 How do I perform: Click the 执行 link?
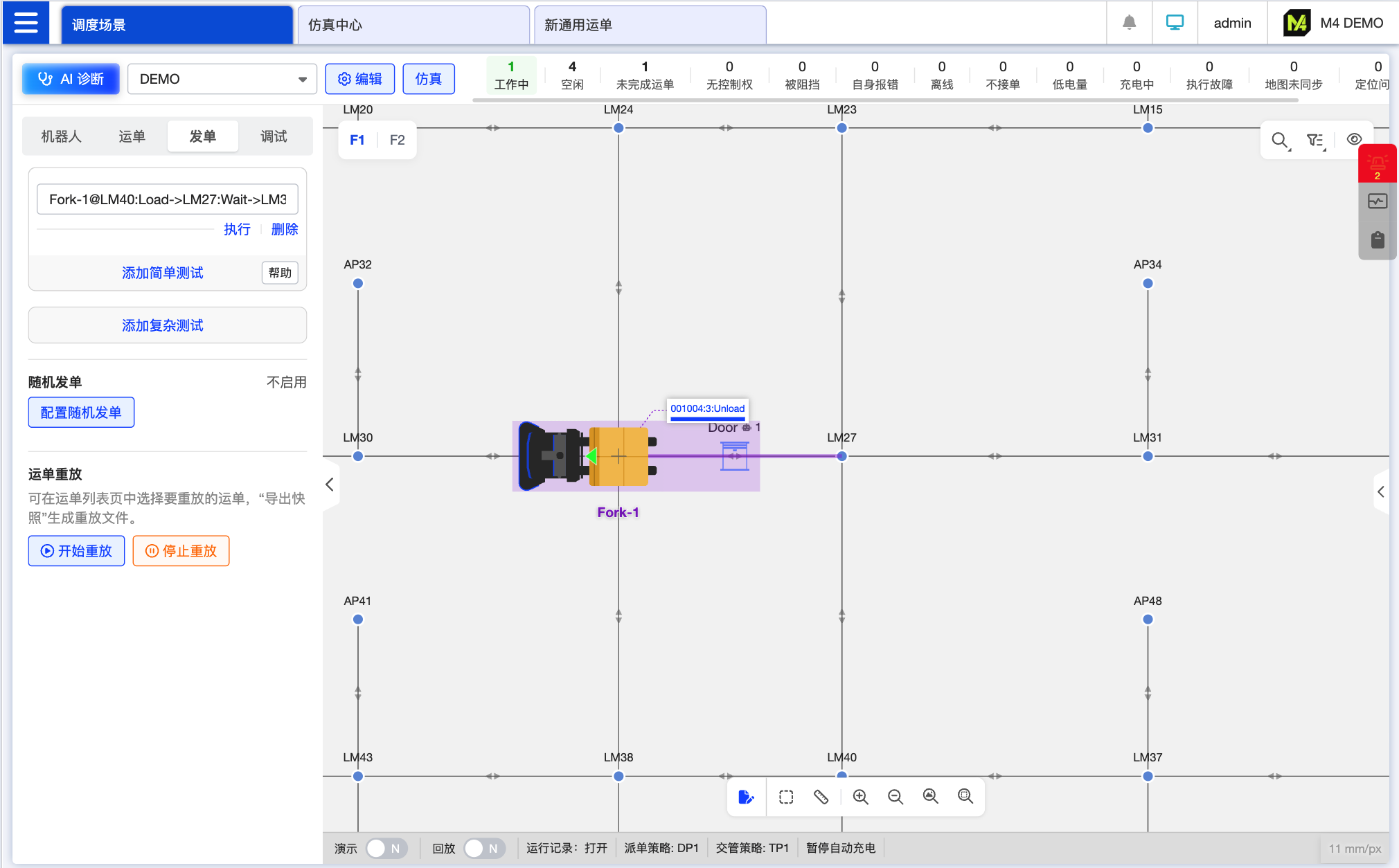[x=236, y=229]
